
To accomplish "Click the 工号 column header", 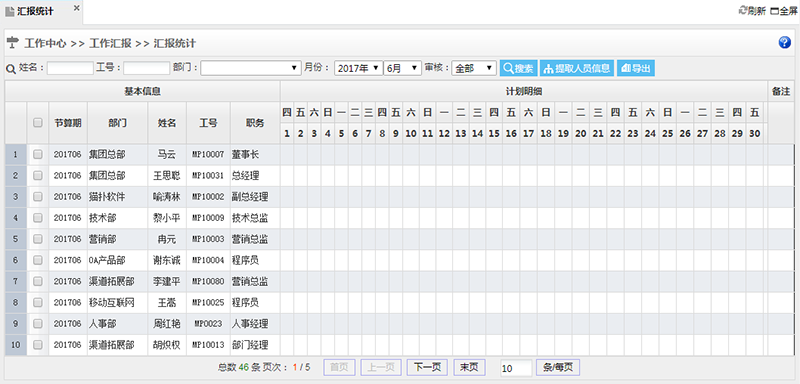I will [x=208, y=123].
